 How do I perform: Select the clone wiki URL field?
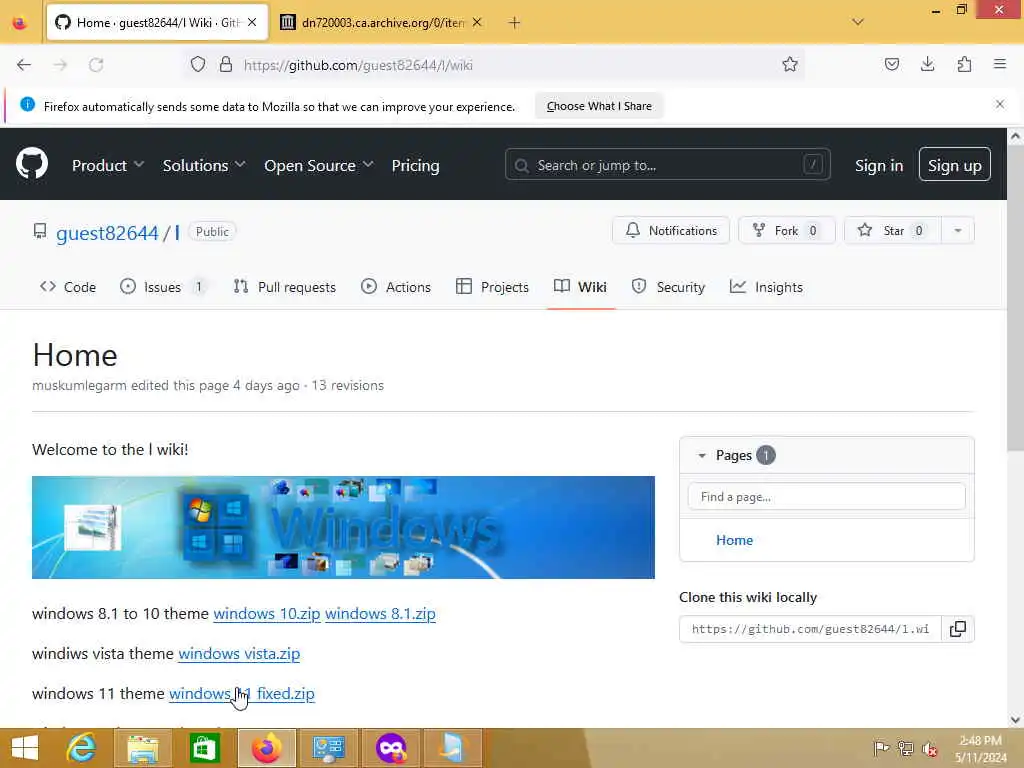coord(810,630)
